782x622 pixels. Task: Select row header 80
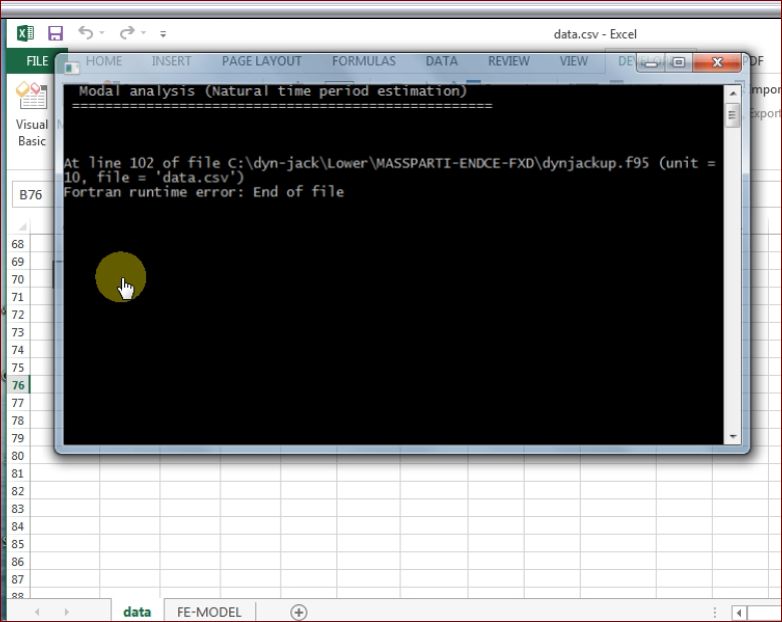(17, 456)
